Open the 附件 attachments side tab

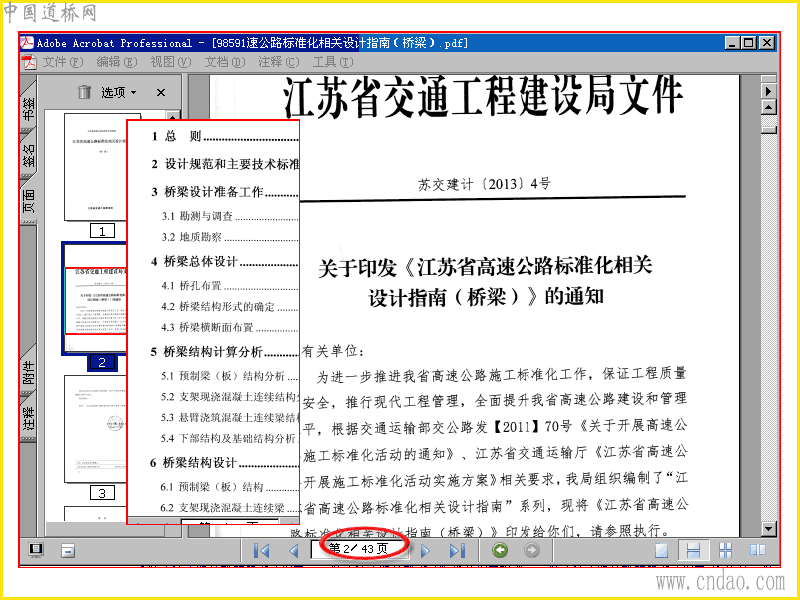(29, 372)
